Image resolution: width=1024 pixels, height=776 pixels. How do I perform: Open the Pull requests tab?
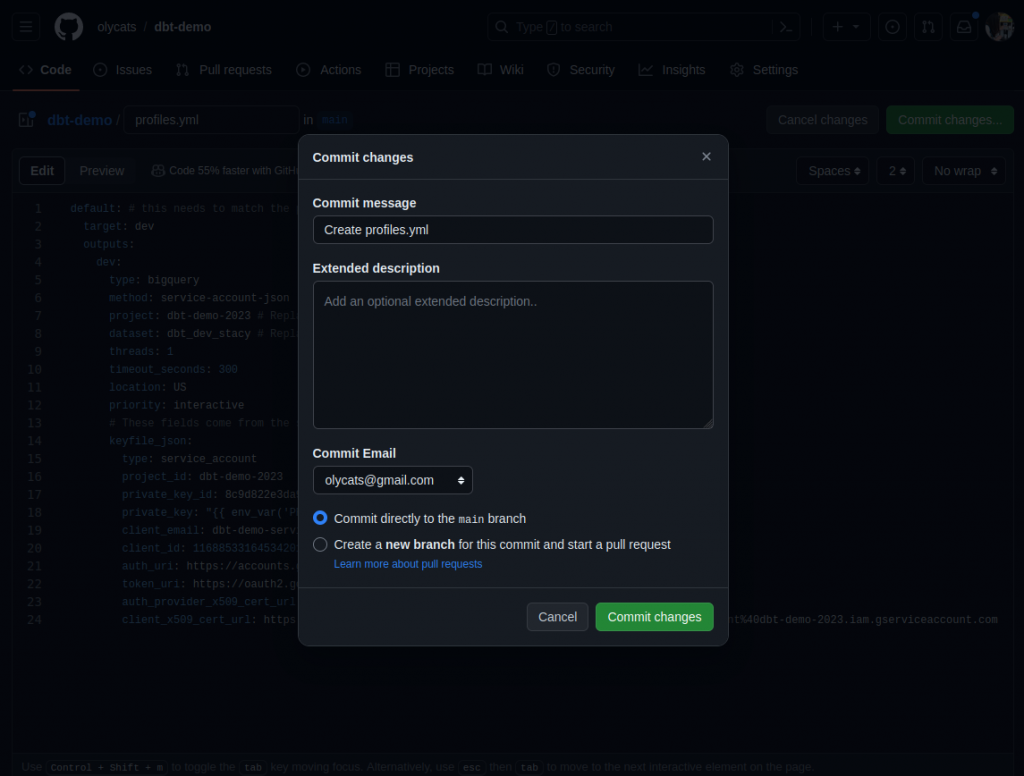tap(223, 70)
